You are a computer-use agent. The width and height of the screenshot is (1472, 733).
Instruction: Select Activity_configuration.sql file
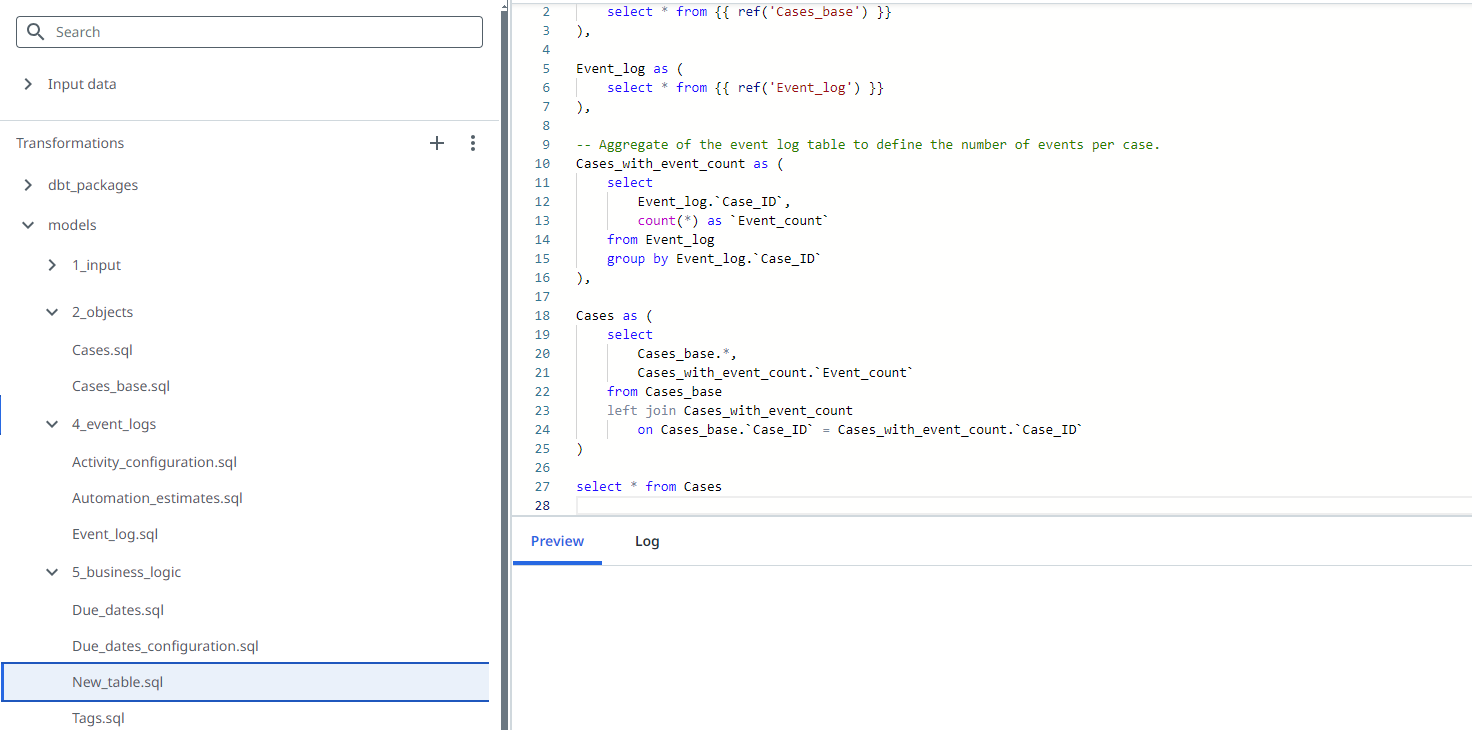click(x=154, y=462)
